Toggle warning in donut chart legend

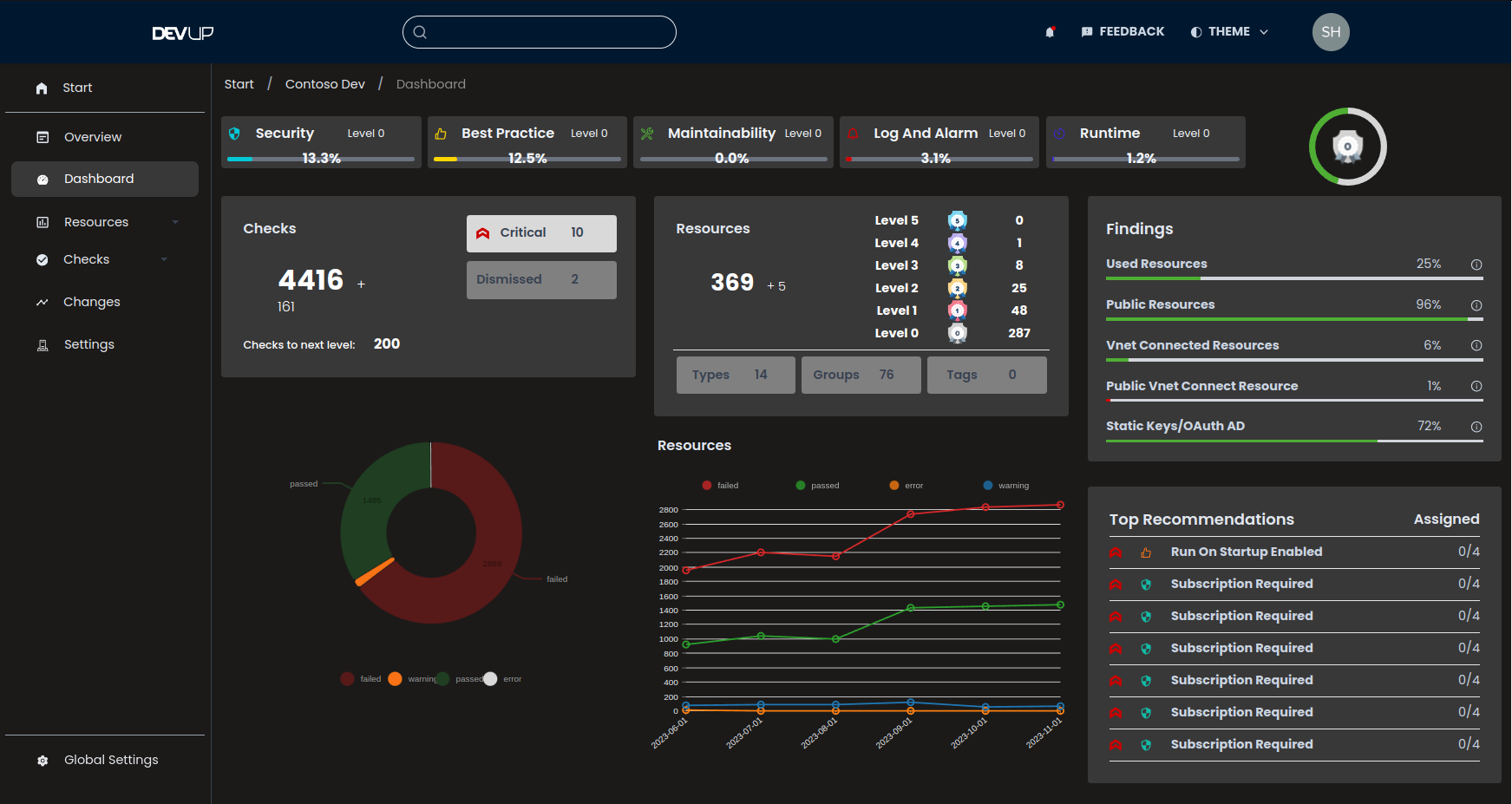412,679
